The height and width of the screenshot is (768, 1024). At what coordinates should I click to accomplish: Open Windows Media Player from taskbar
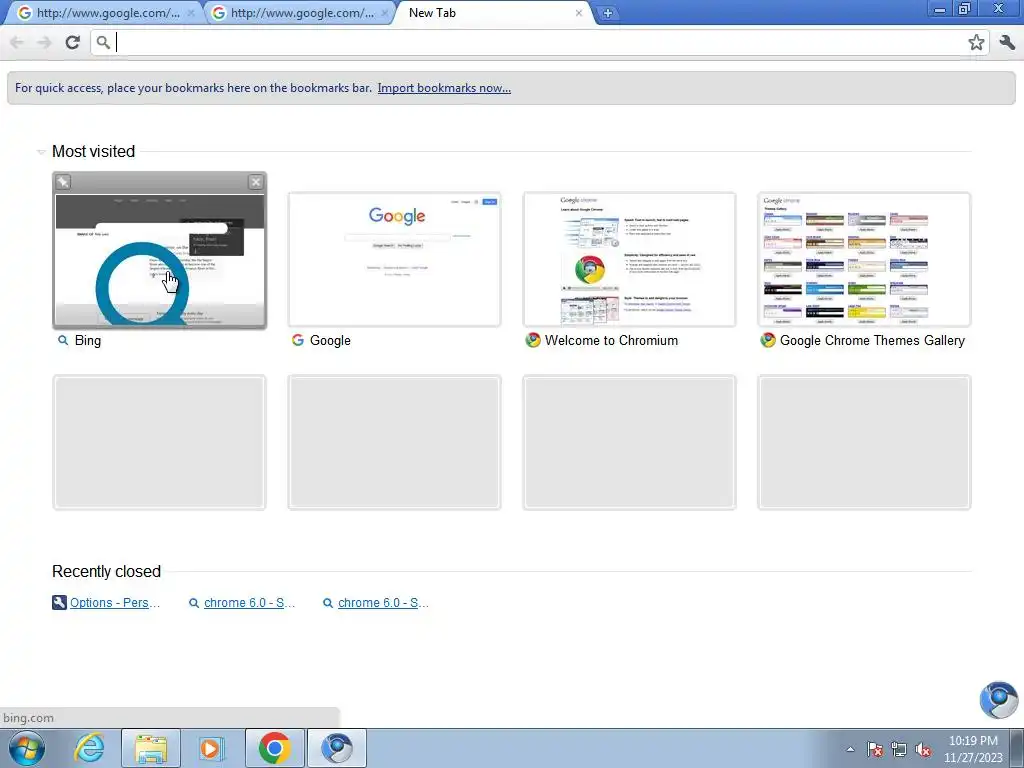point(210,748)
